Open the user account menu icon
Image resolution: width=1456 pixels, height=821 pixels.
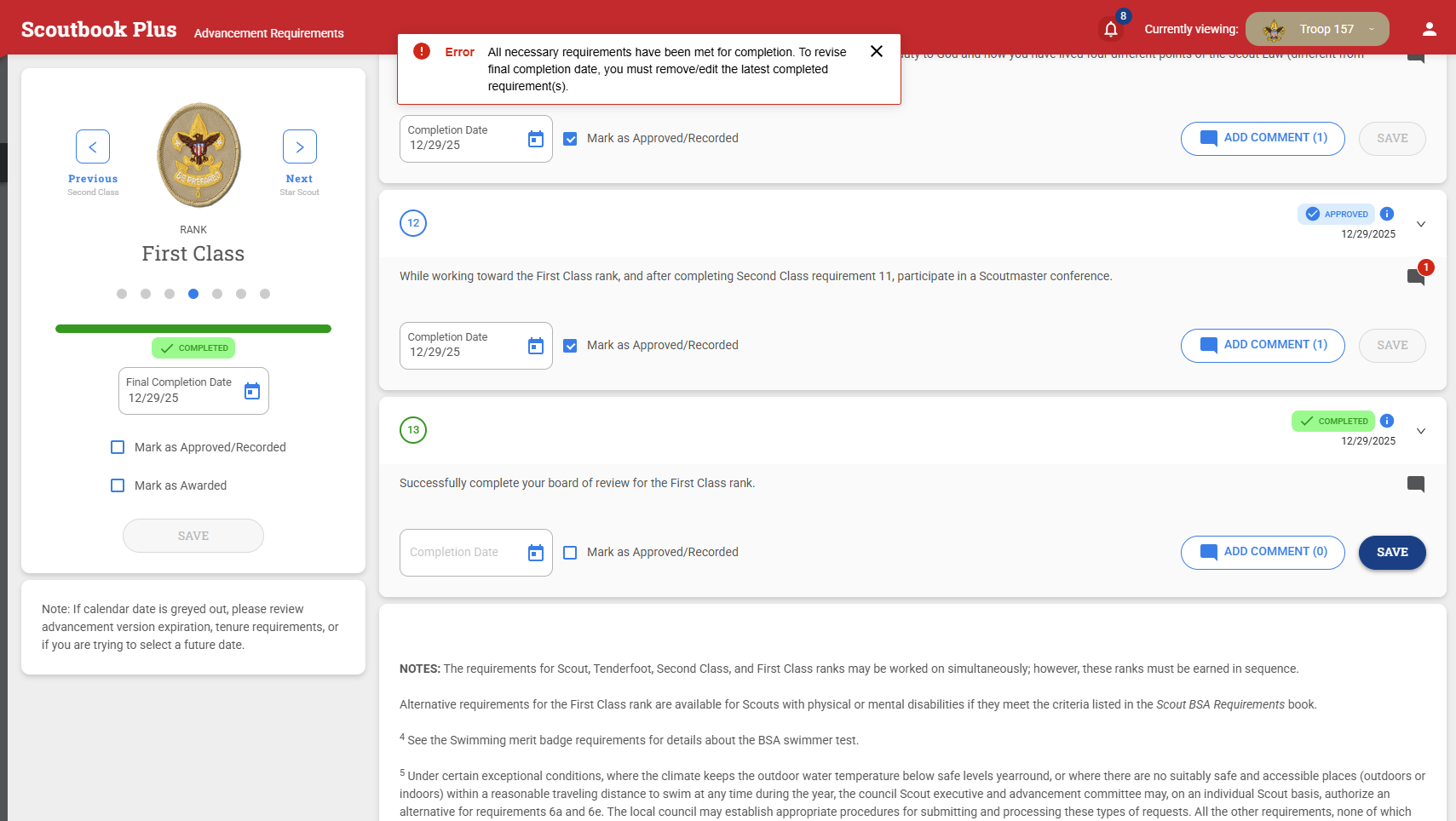(1430, 29)
